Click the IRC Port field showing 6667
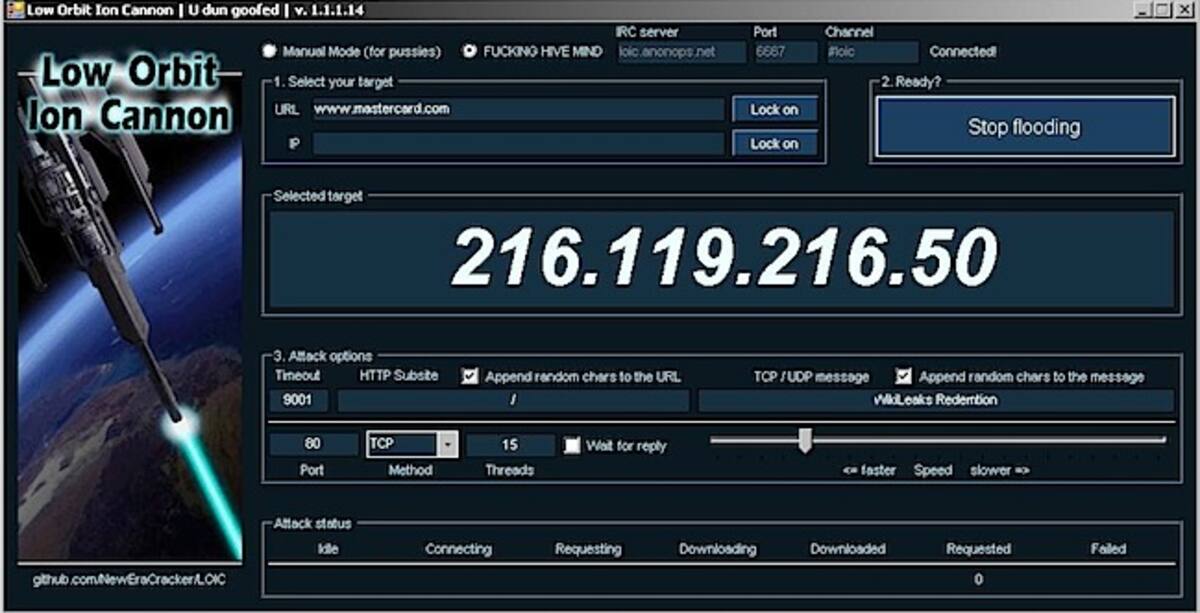The image size is (1200, 613). [x=785, y=52]
